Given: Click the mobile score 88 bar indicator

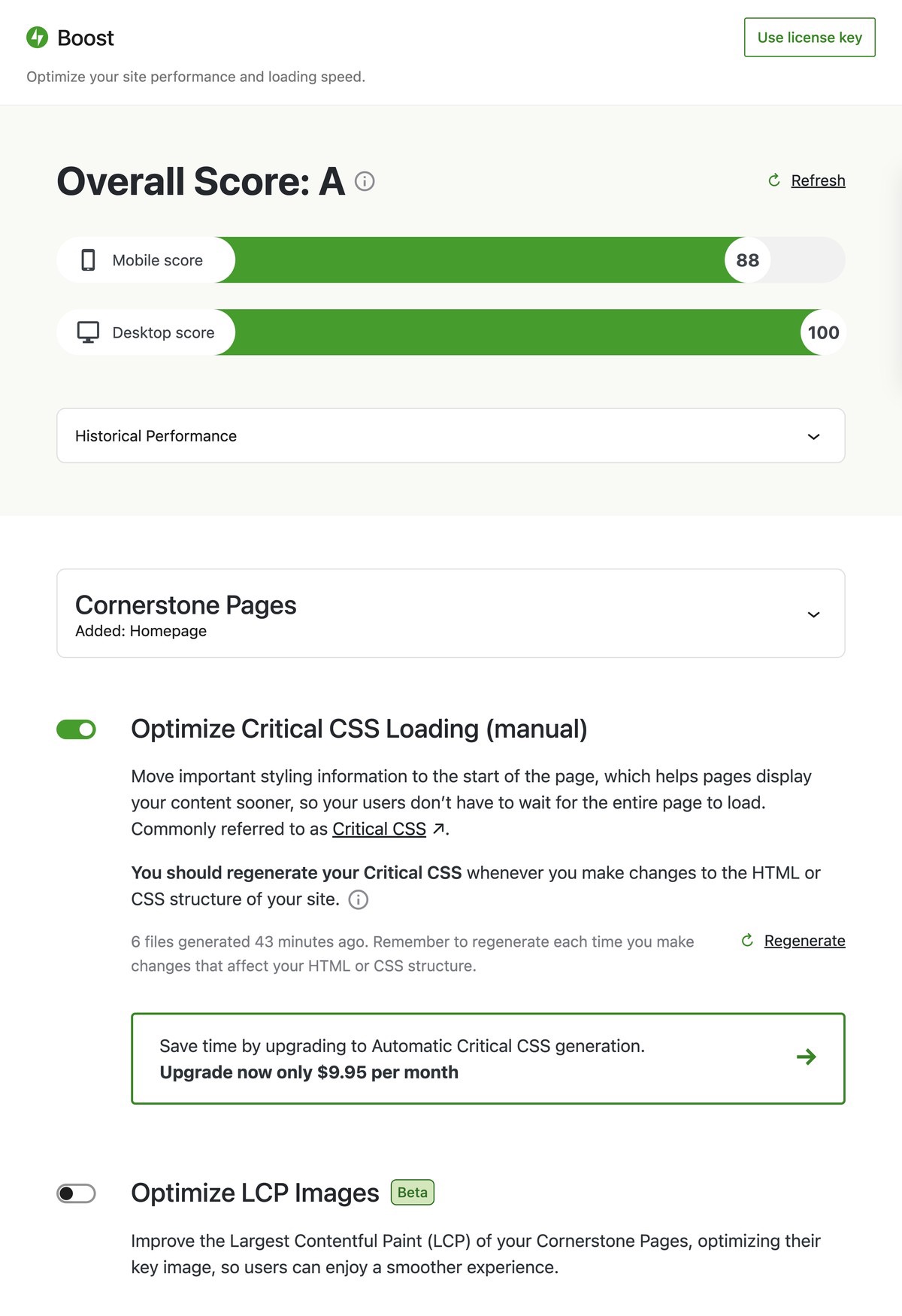Looking at the screenshot, I should click(x=747, y=260).
